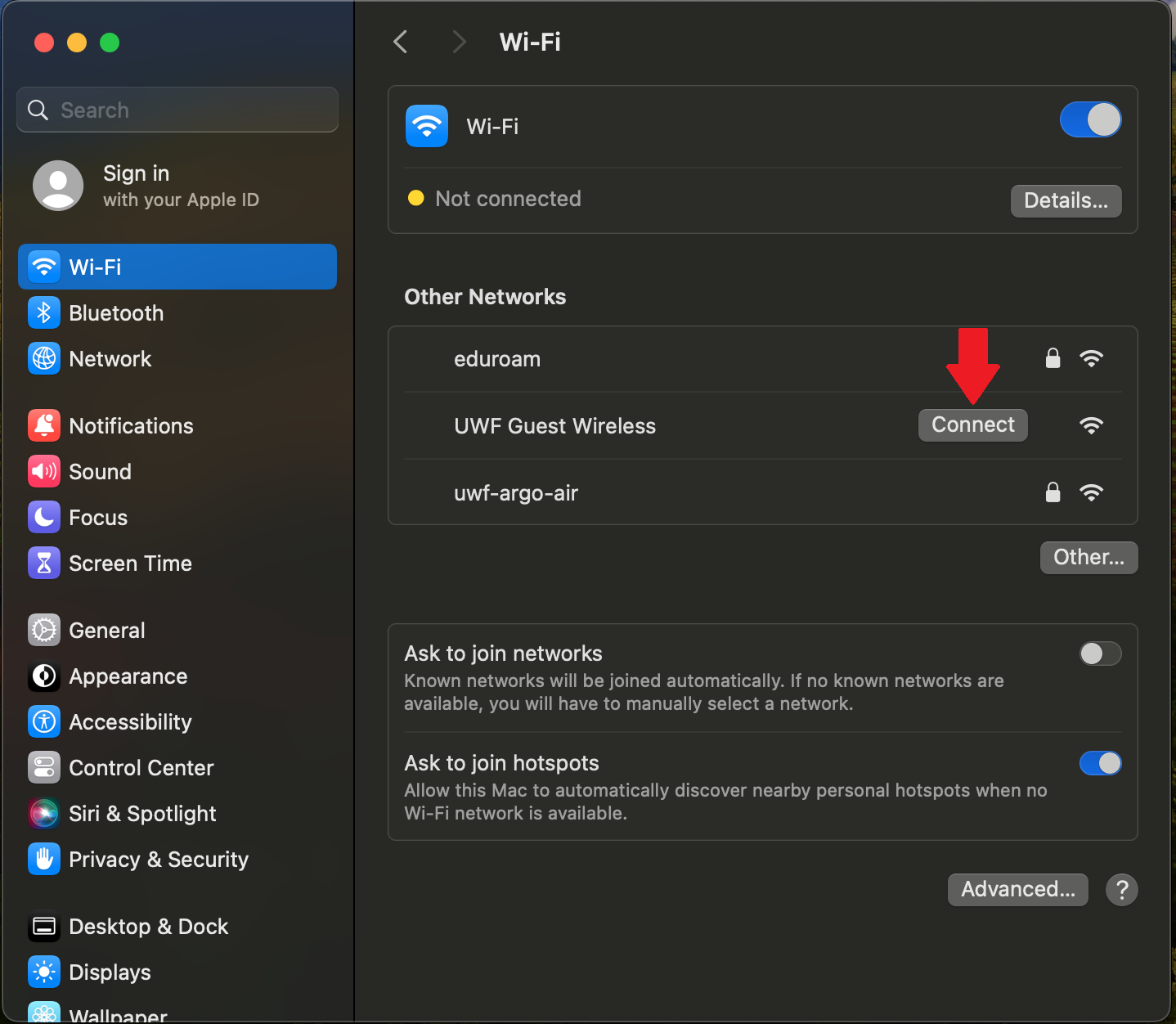Click the Sound speaker icon

point(44,471)
